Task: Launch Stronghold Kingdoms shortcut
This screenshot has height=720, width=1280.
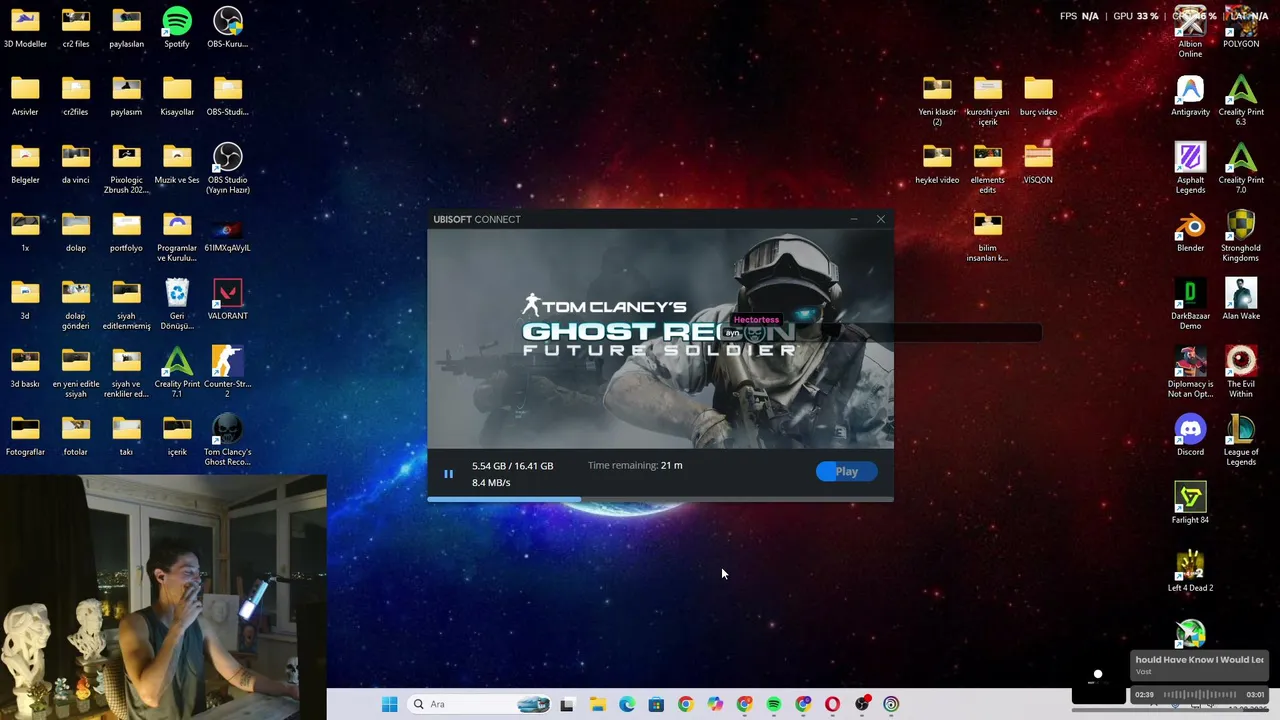Action: click(x=1241, y=237)
